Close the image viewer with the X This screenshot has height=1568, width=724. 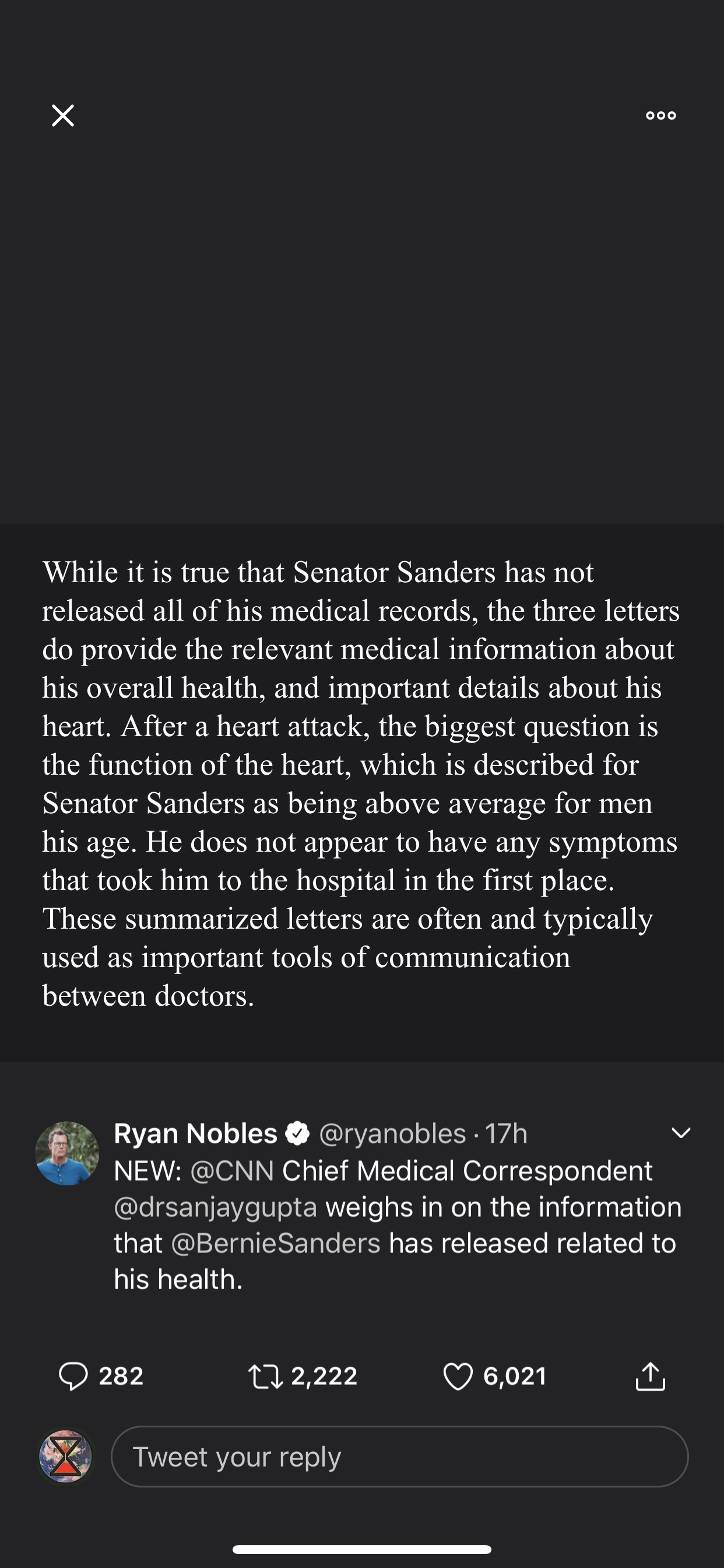[x=63, y=115]
